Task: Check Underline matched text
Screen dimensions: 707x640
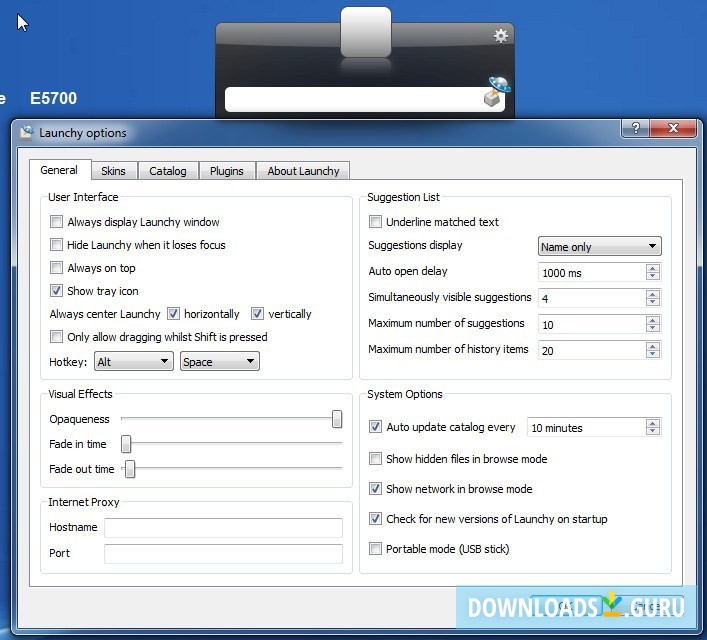Action: click(x=375, y=221)
